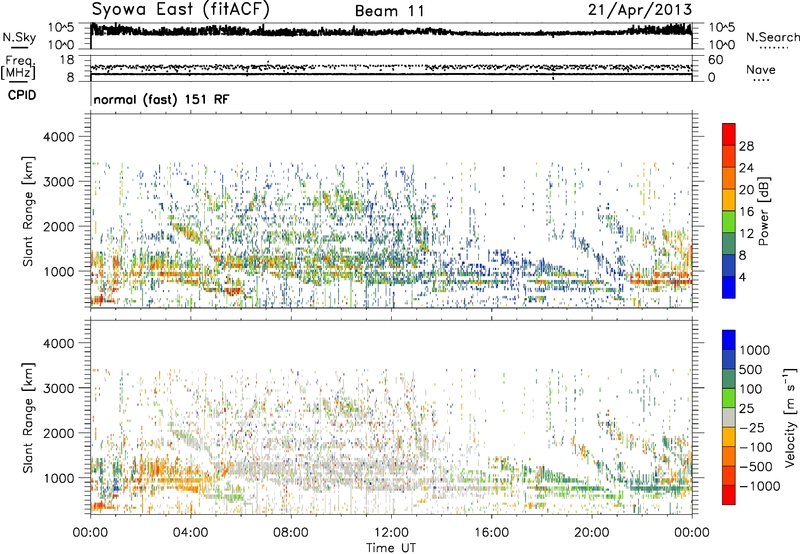800x554 pixels.
Task: Click the '20:00' time tick label
Action: (591, 533)
